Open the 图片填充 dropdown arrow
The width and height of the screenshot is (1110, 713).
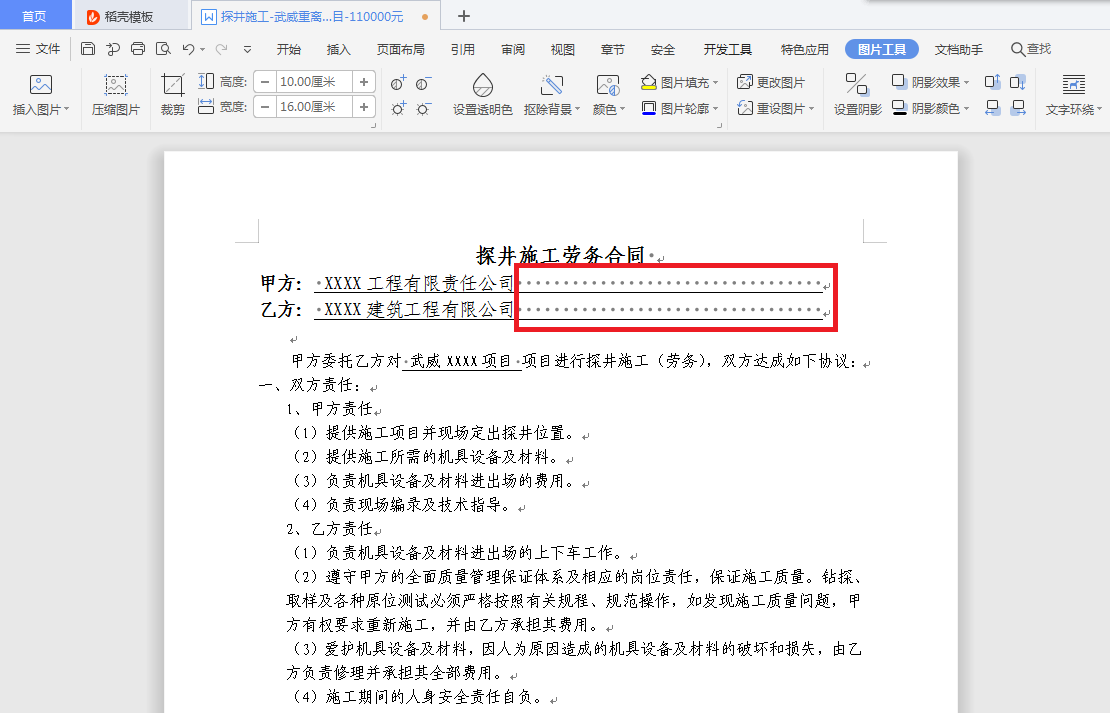(x=716, y=83)
